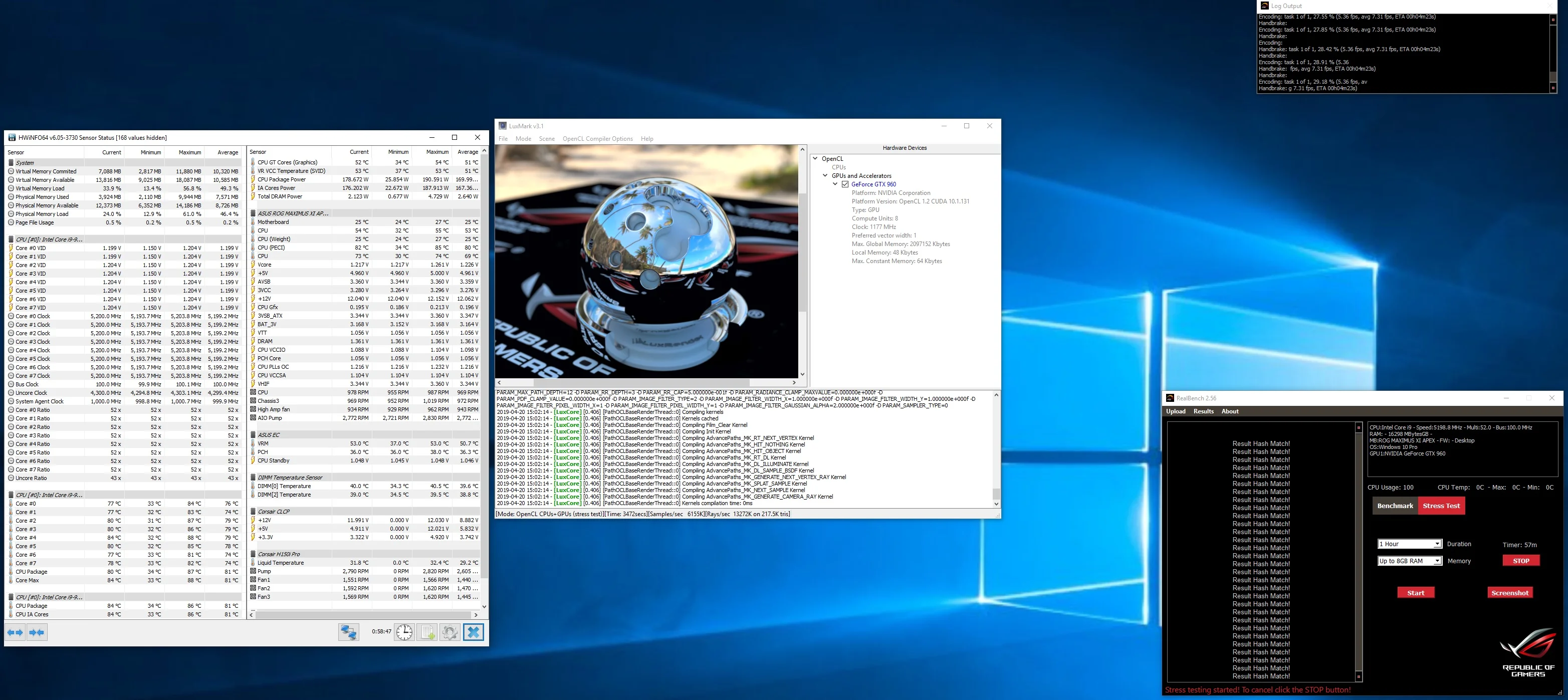Click HWiNFO64 title bar app icon
This screenshot has height=700, width=1568.
pyautogui.click(x=12, y=138)
